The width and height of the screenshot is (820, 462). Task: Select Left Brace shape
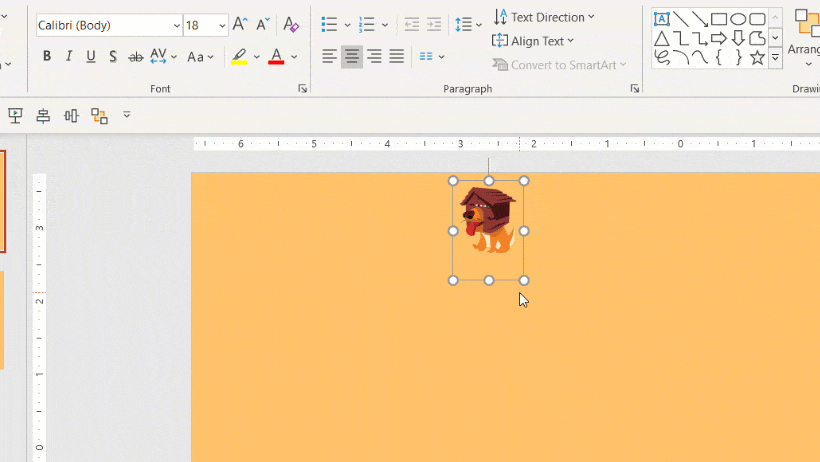click(x=719, y=57)
